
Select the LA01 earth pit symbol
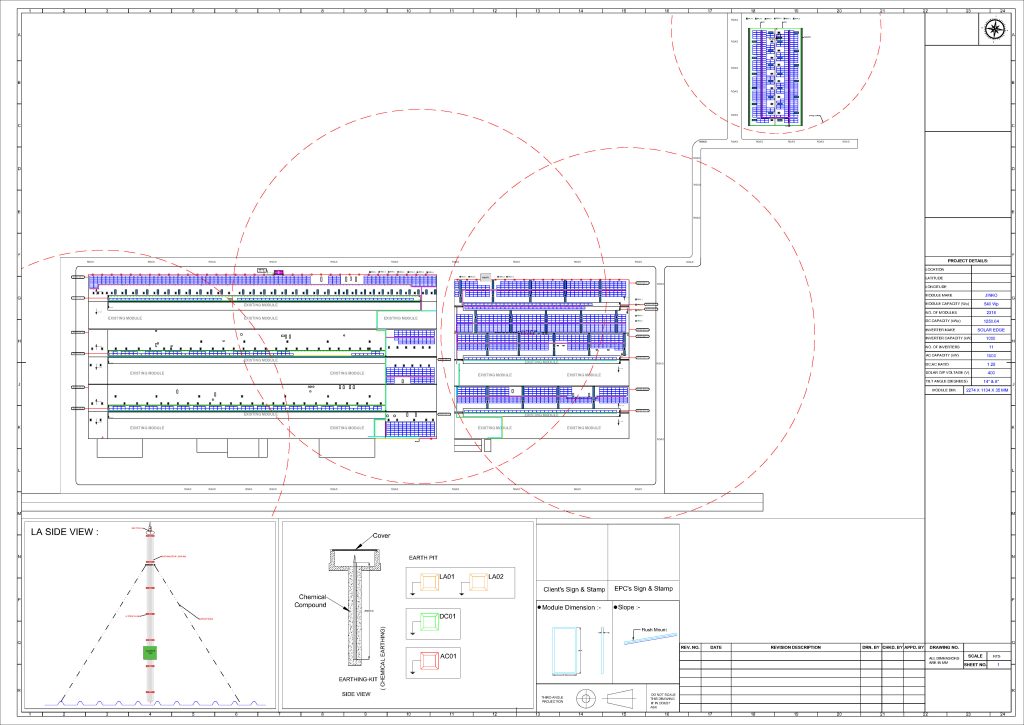pos(428,581)
